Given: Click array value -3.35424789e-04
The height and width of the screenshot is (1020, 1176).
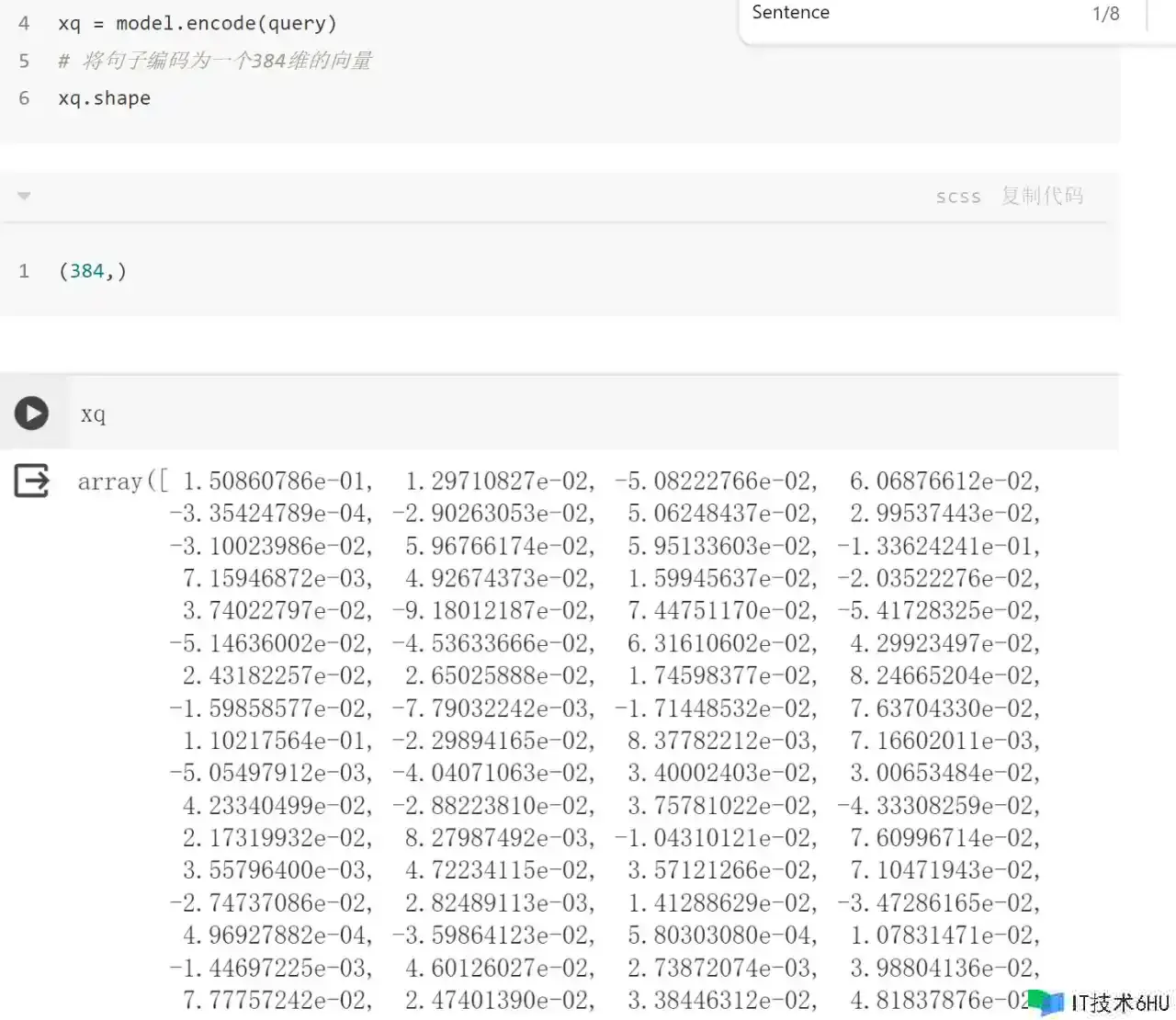Looking at the screenshot, I should [x=270, y=513].
